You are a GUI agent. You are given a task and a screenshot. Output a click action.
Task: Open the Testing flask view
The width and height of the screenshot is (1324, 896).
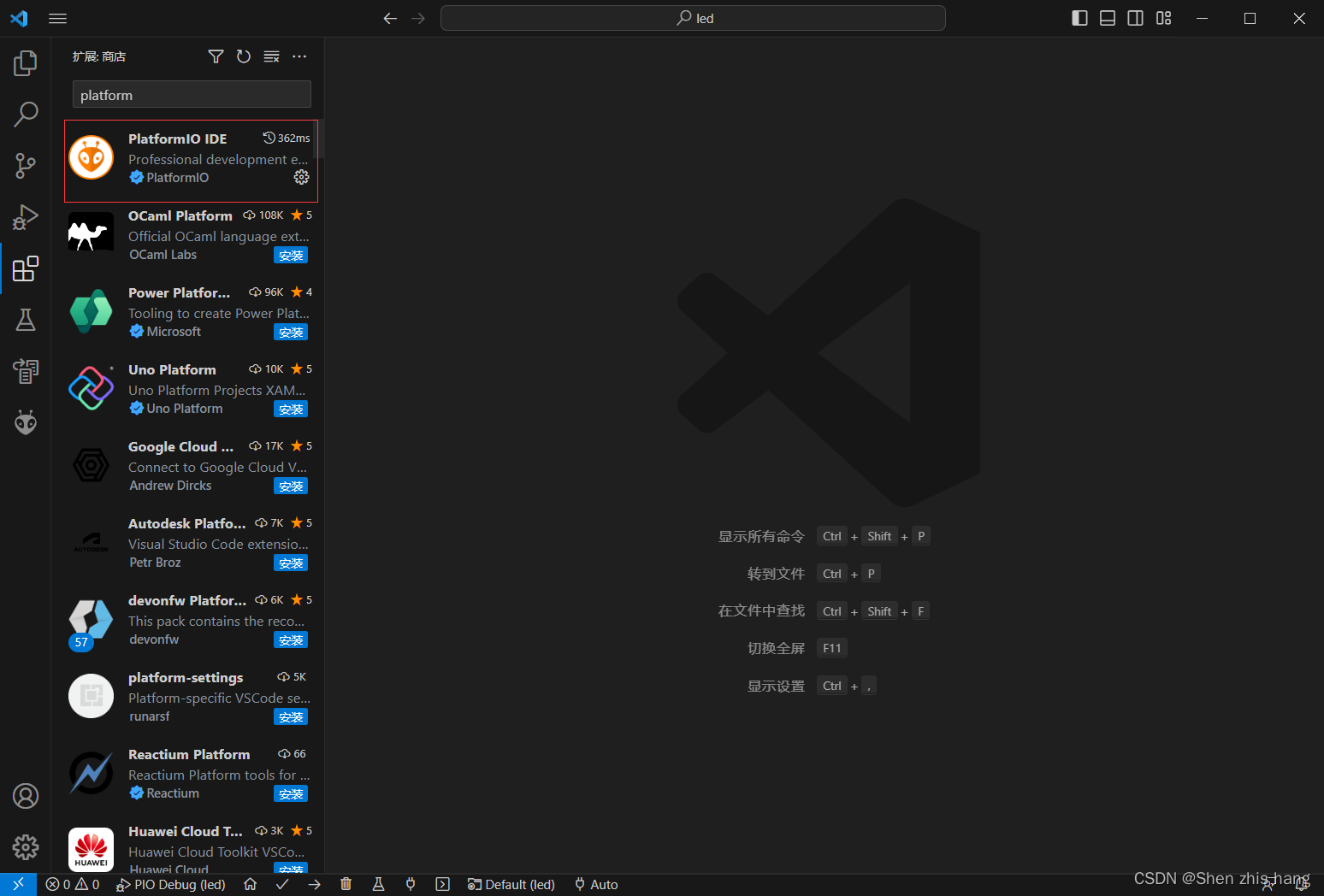(26, 320)
